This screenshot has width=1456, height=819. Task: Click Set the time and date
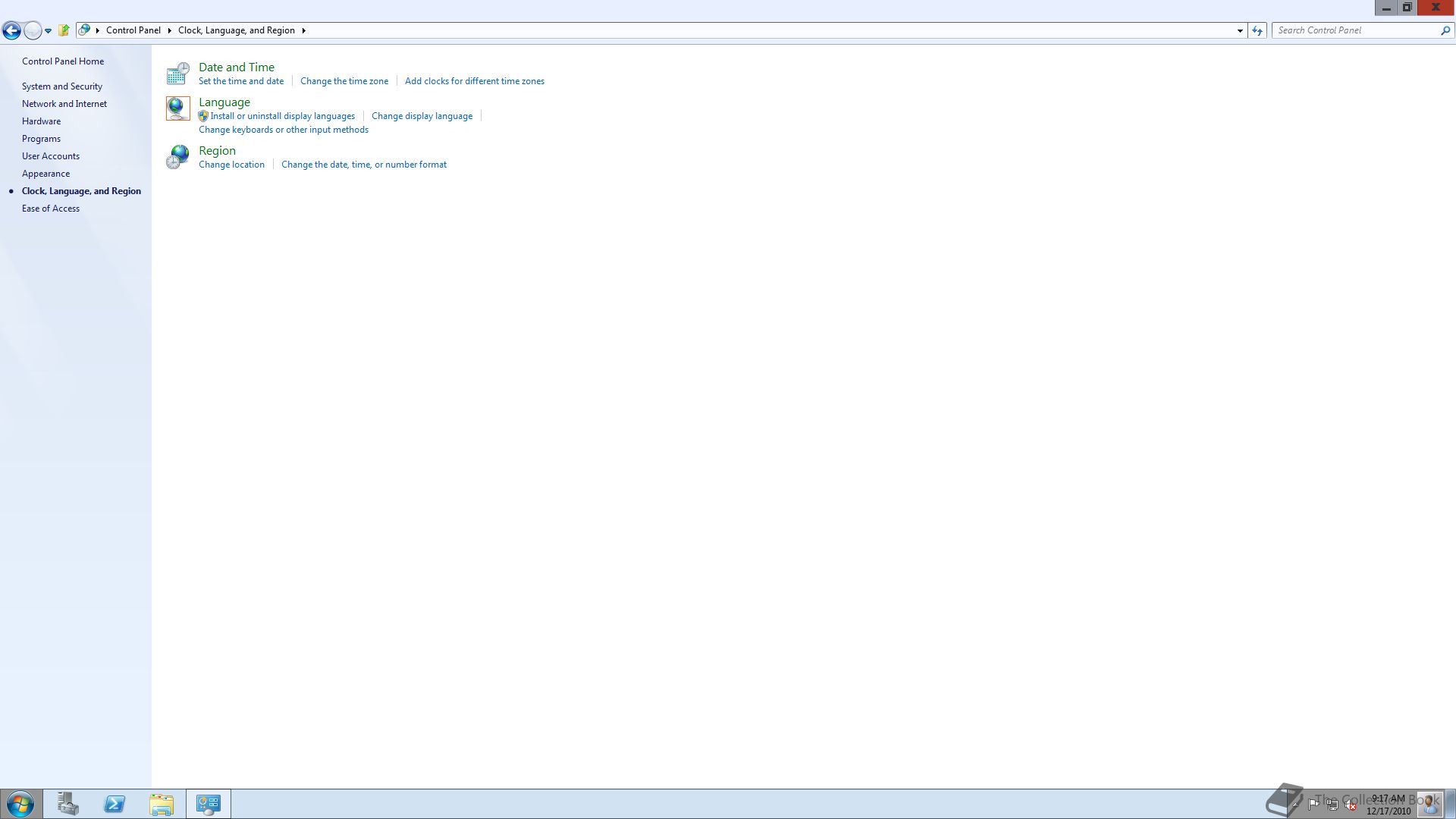coord(241,81)
